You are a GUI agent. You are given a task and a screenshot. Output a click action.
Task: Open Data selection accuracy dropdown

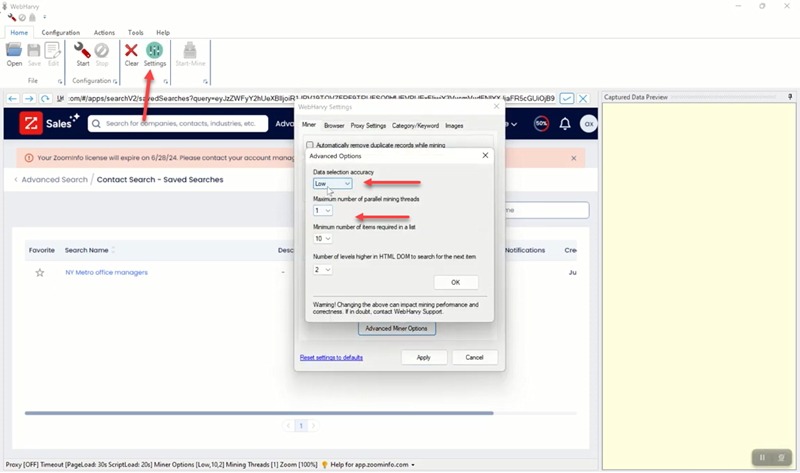pyautogui.click(x=332, y=184)
